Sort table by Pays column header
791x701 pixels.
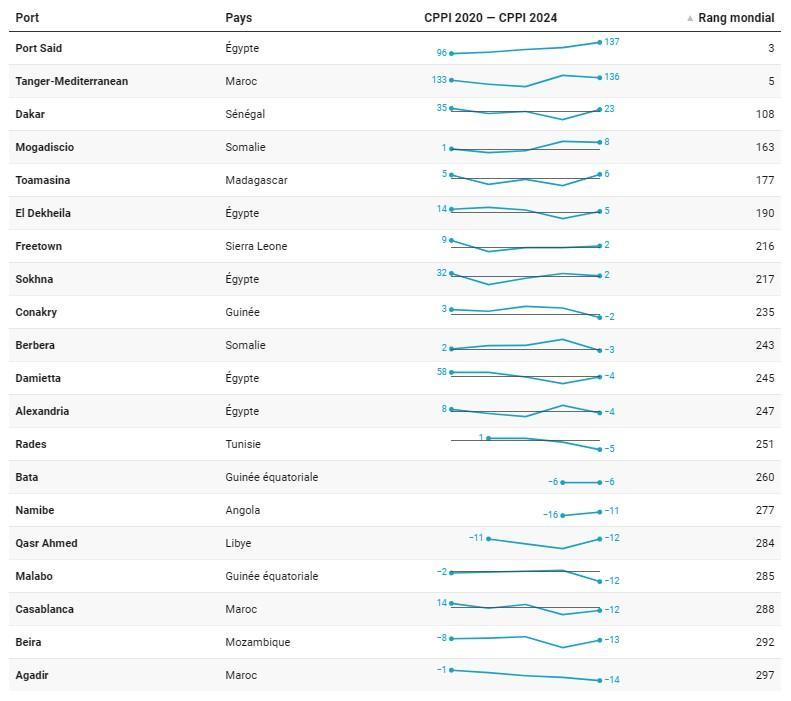[238, 18]
